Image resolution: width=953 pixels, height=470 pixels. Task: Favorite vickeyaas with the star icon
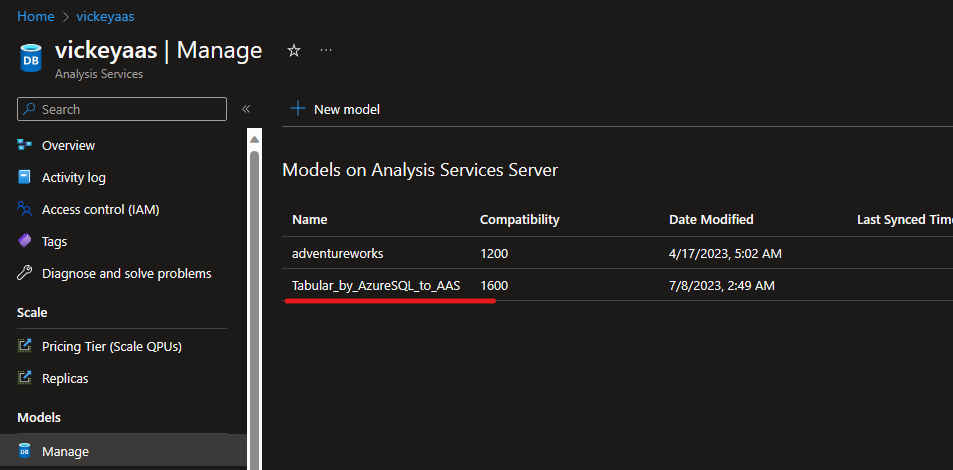tap(294, 50)
